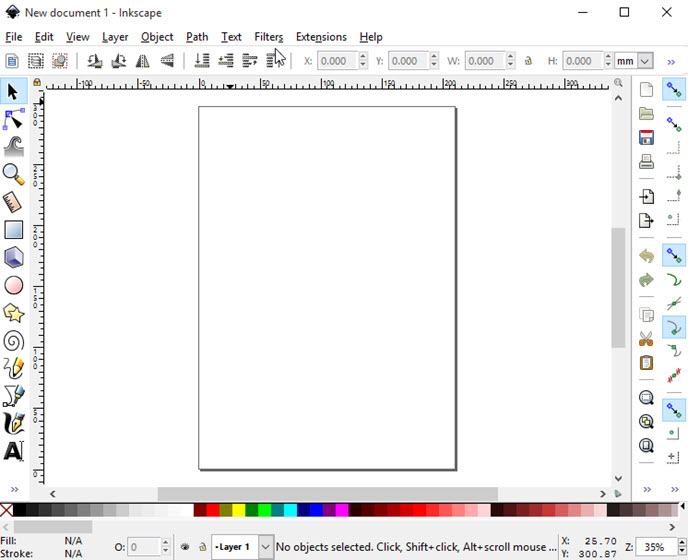This screenshot has height=560, width=688.
Task: Choose the Rectangle tool
Action: (x=14, y=230)
